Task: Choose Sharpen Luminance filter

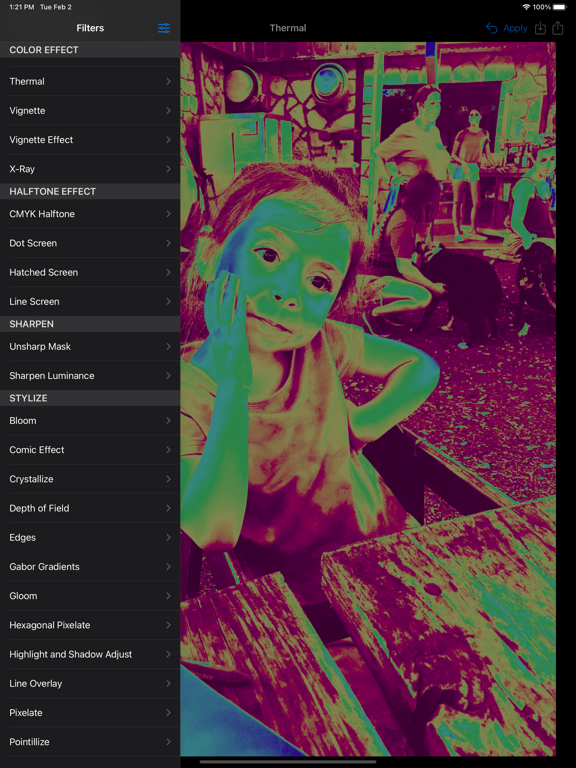Action: tap(90, 376)
